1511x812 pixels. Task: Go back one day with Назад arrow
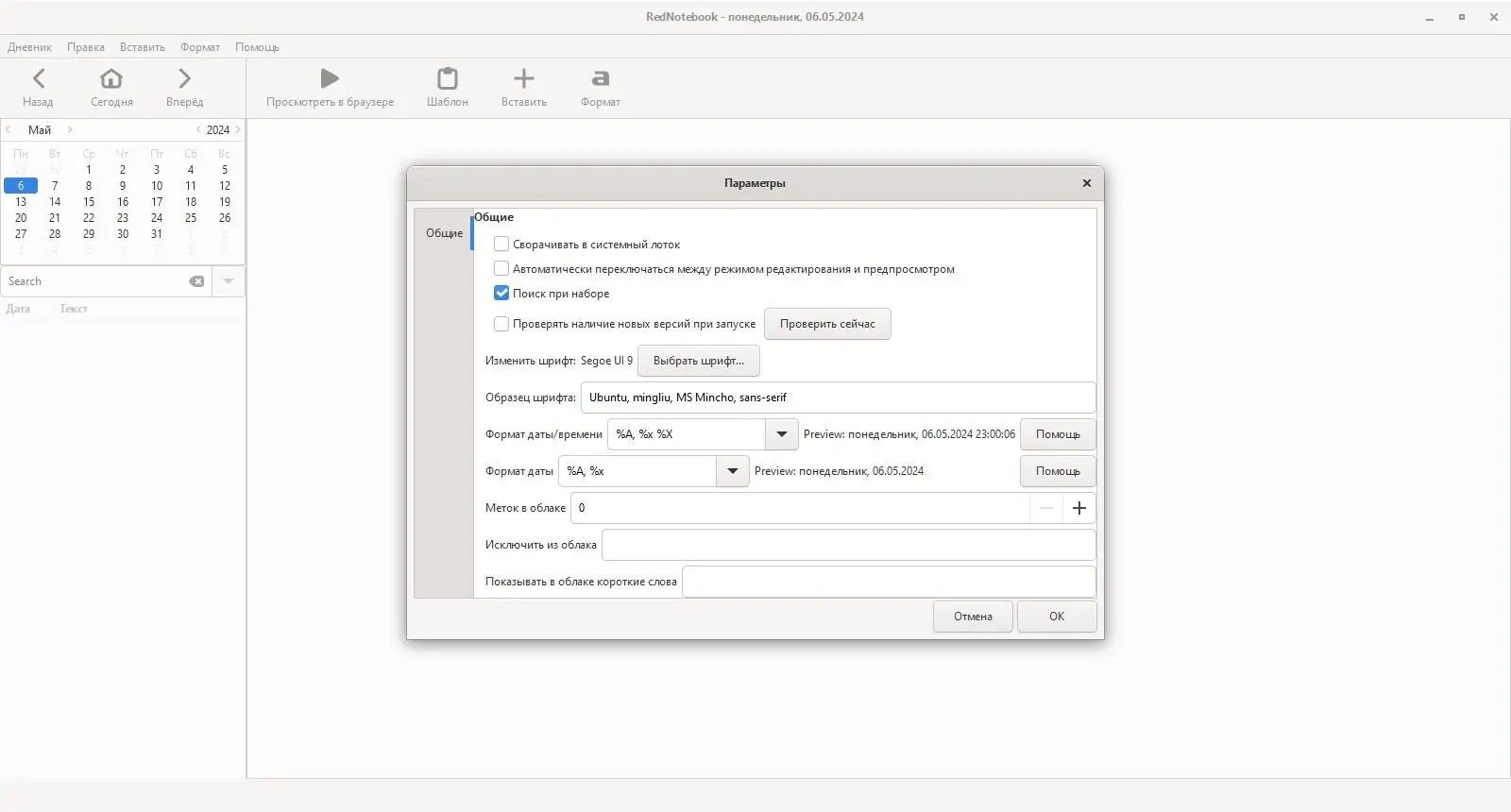pos(39,78)
